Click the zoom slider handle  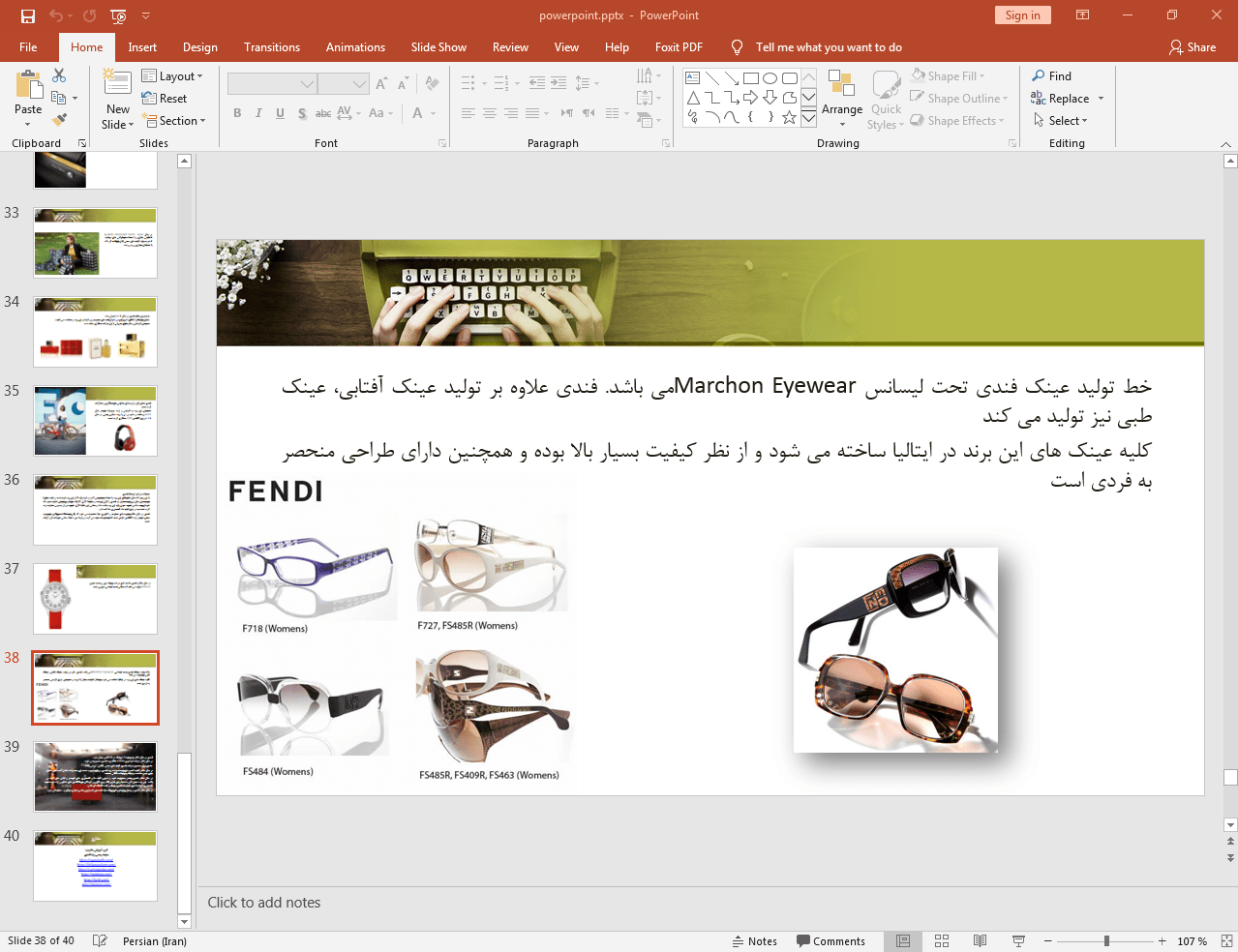(1106, 941)
